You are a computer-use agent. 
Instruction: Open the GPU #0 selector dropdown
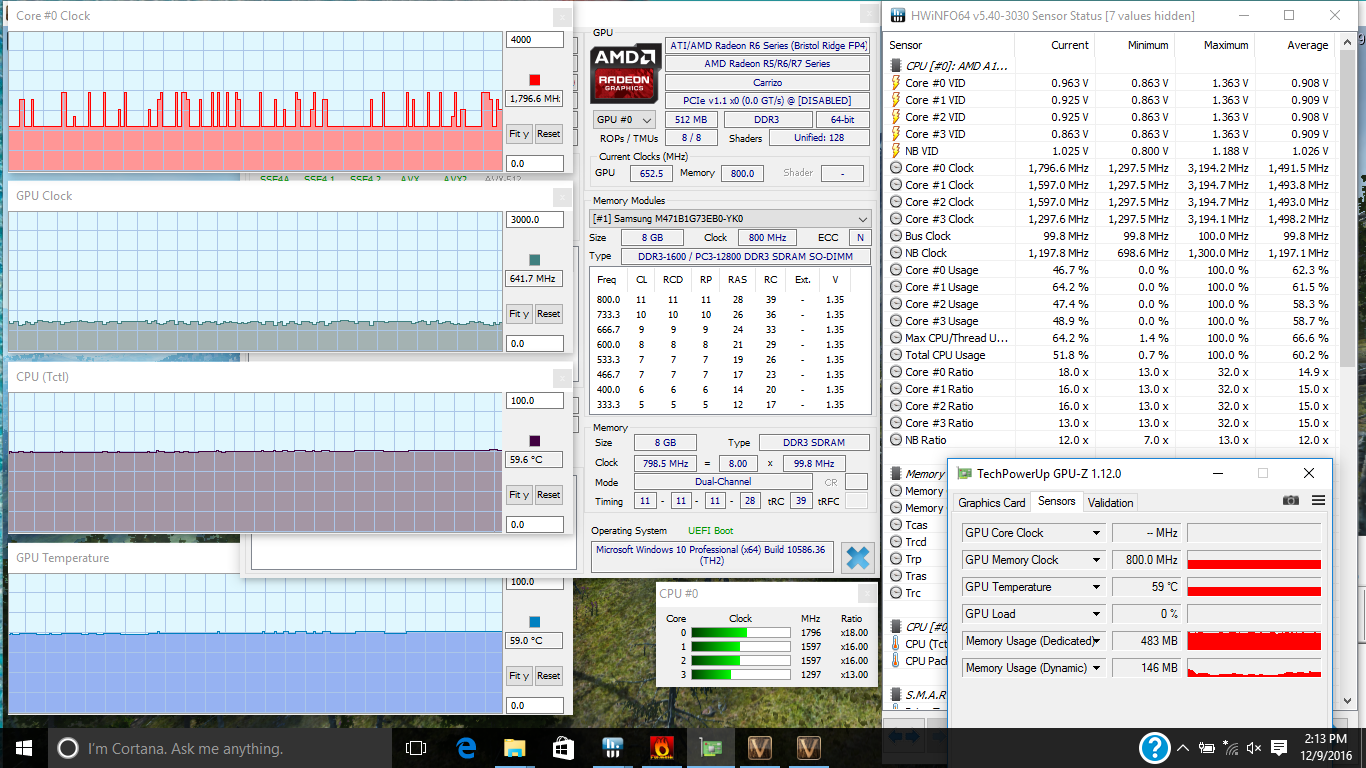(624, 119)
